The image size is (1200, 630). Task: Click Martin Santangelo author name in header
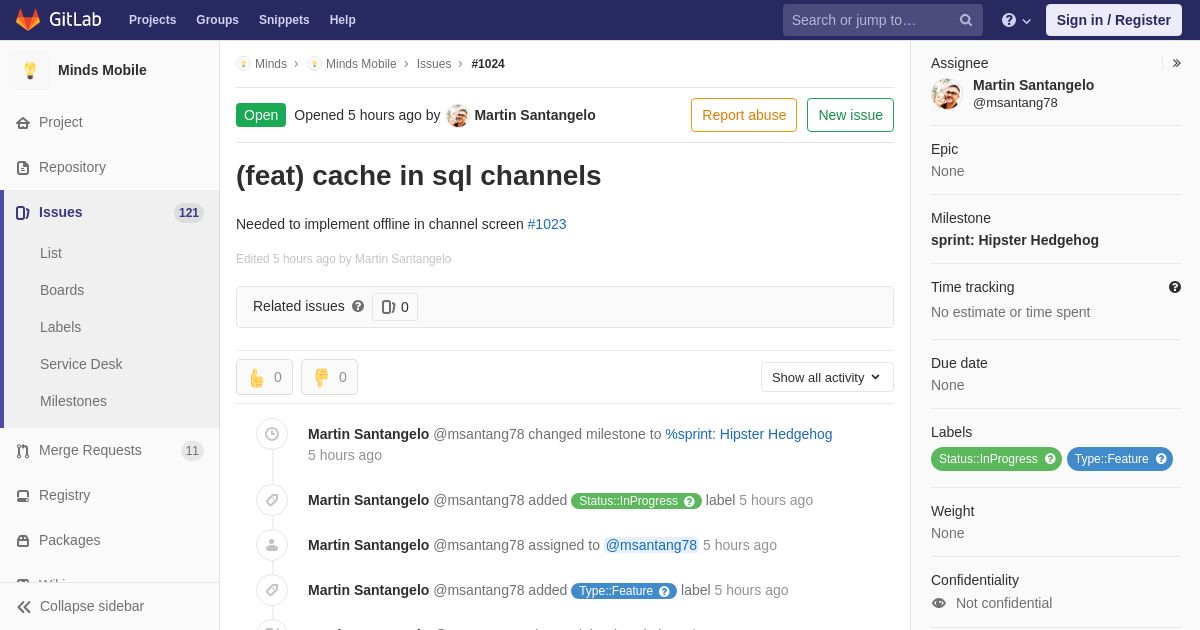(535, 115)
